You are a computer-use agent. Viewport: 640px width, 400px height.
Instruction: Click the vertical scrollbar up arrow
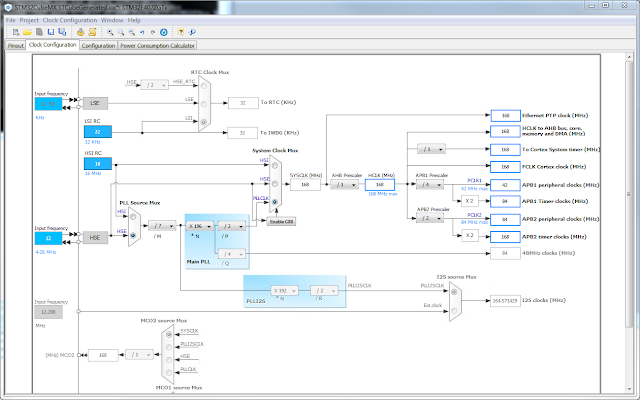click(629, 58)
